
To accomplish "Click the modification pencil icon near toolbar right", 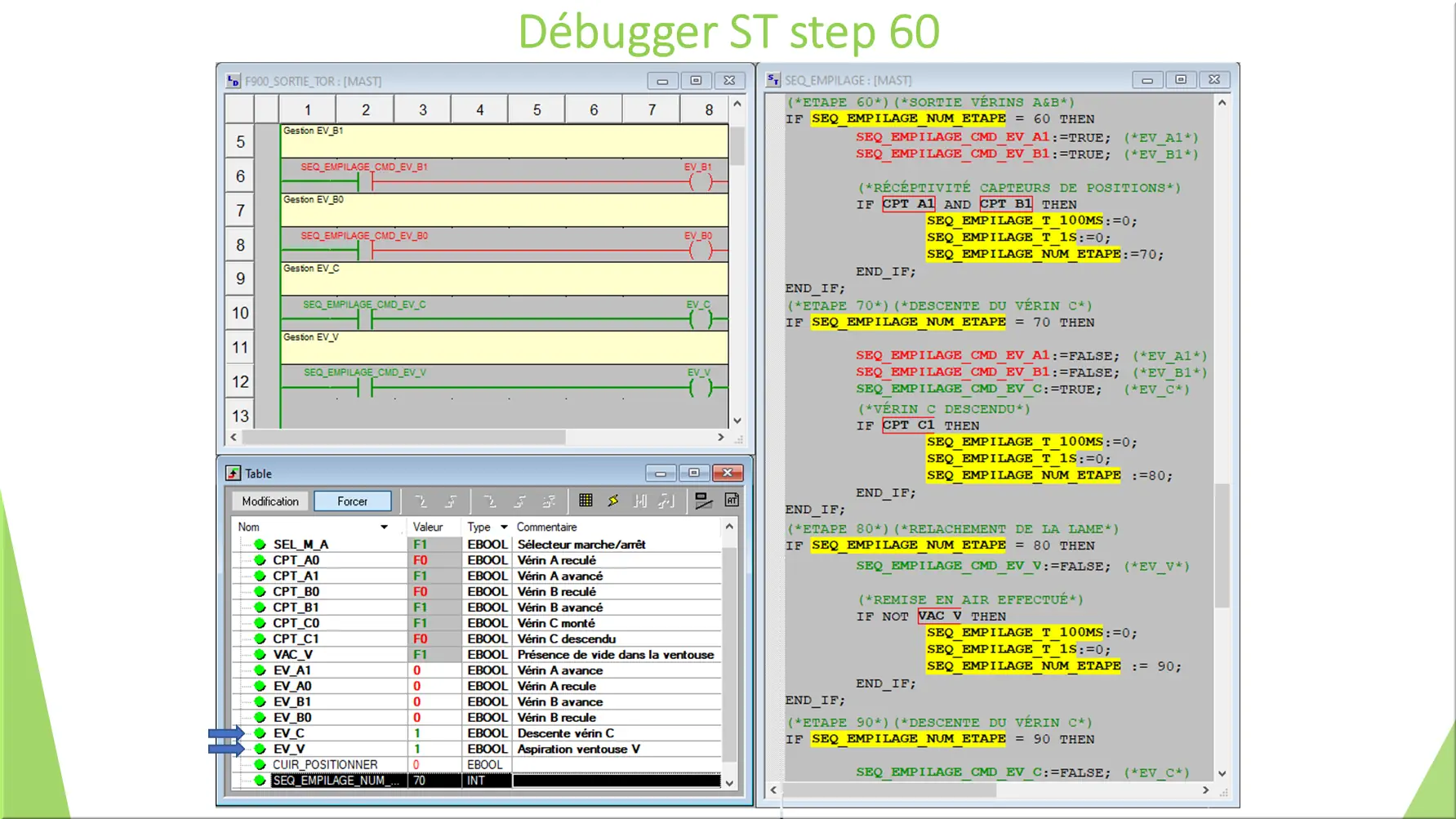I will coord(703,501).
